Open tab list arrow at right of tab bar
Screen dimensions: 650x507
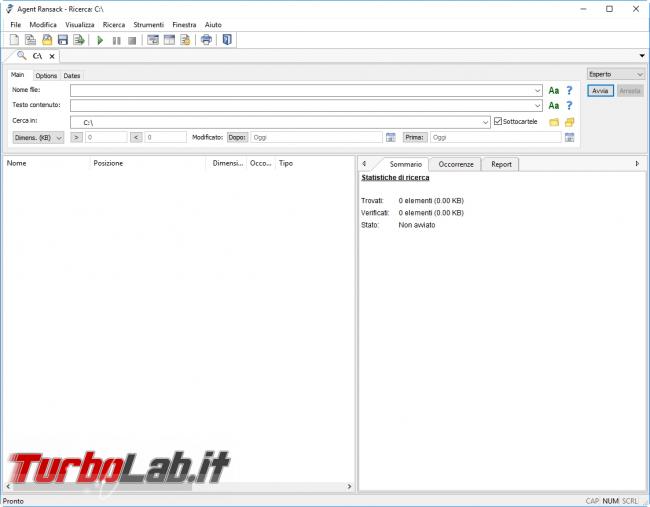pos(642,56)
